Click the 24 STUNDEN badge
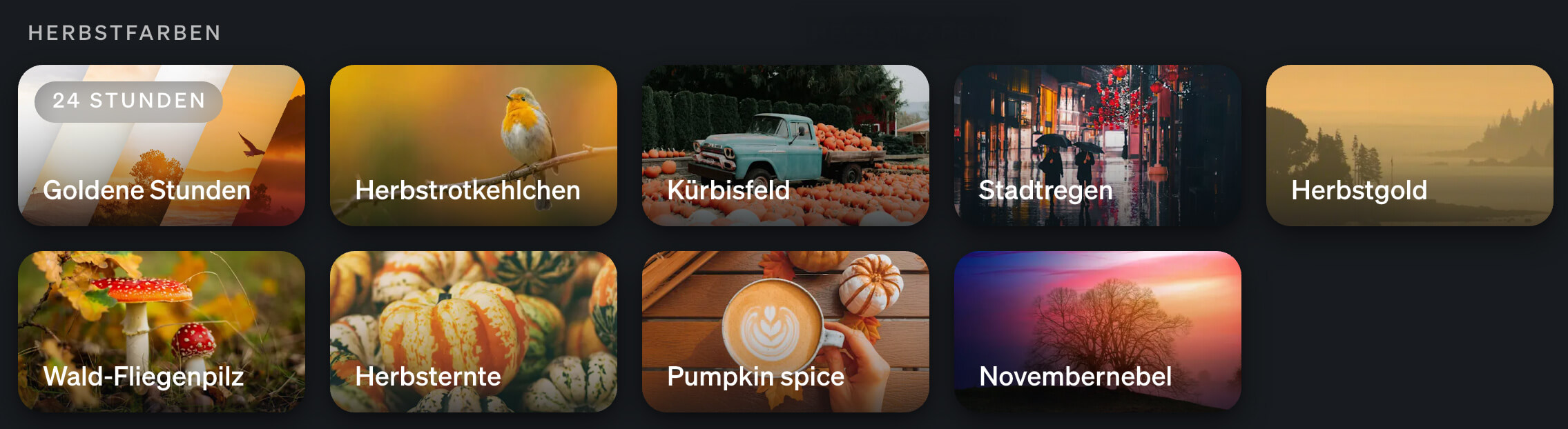Viewport: 1568px width, 429px height. (x=128, y=101)
